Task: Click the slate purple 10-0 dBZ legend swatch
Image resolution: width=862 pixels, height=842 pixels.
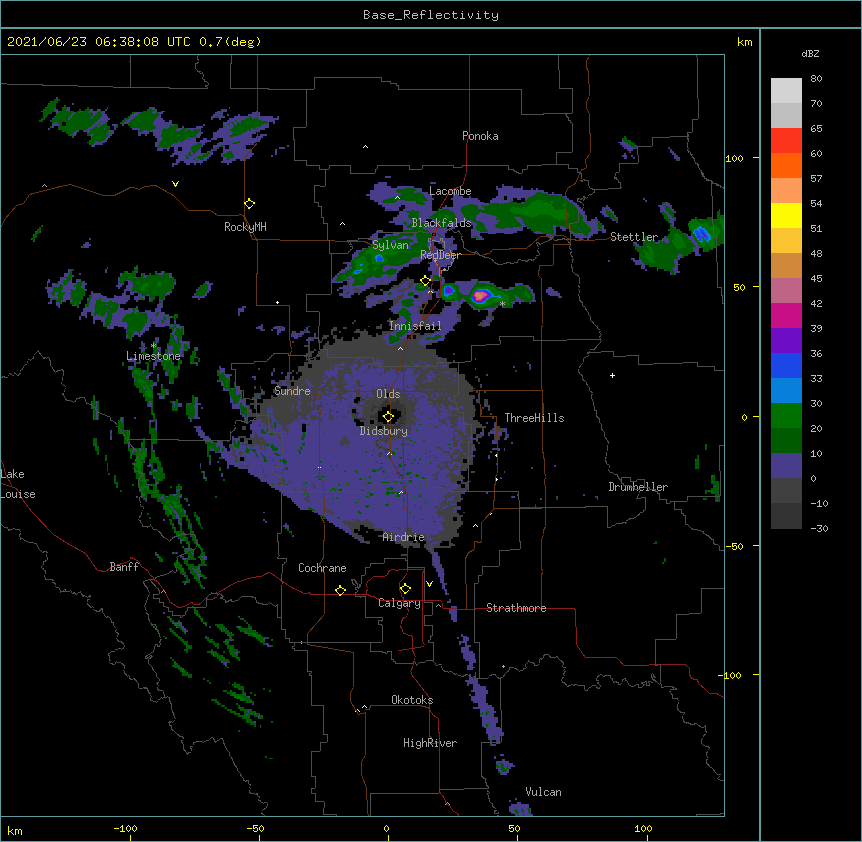Action: (786, 466)
